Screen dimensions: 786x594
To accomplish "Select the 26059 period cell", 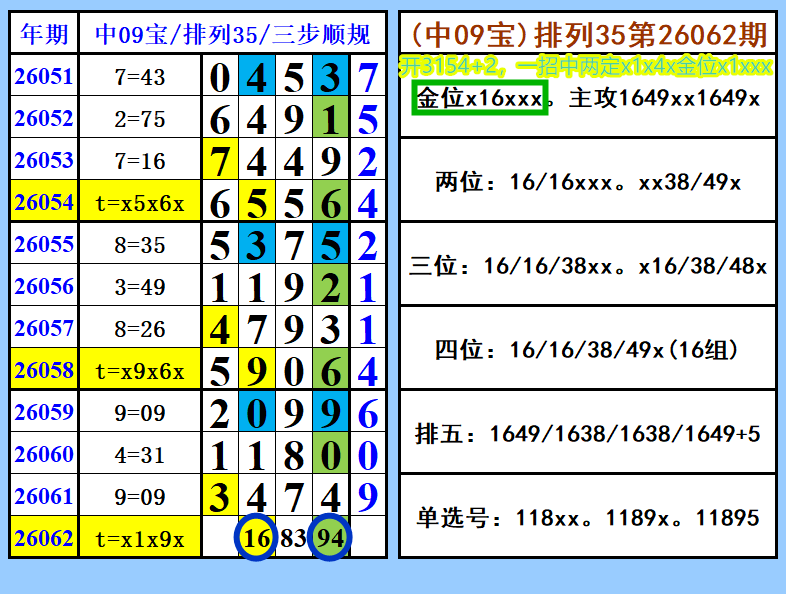I will pyautogui.click(x=44, y=412).
